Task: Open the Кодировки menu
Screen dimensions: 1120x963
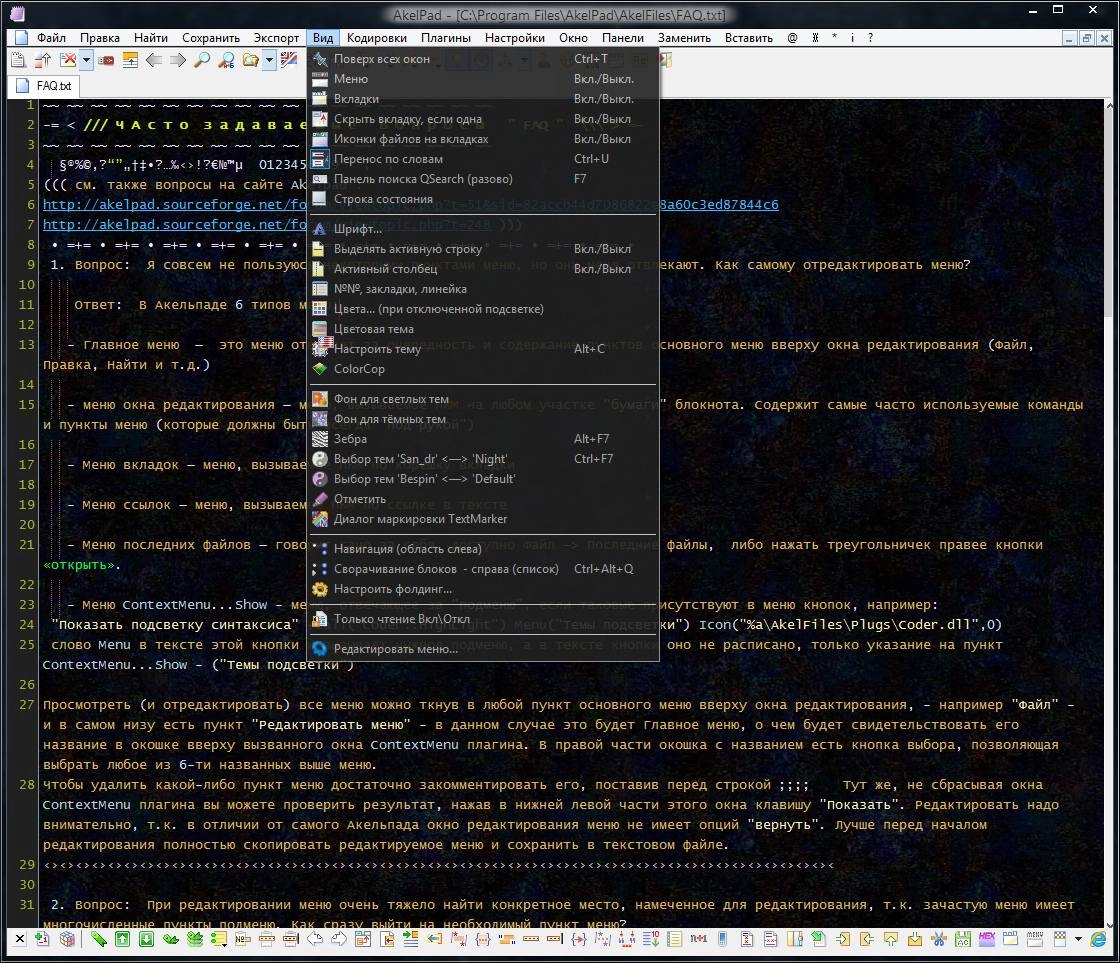Action: click(x=376, y=38)
